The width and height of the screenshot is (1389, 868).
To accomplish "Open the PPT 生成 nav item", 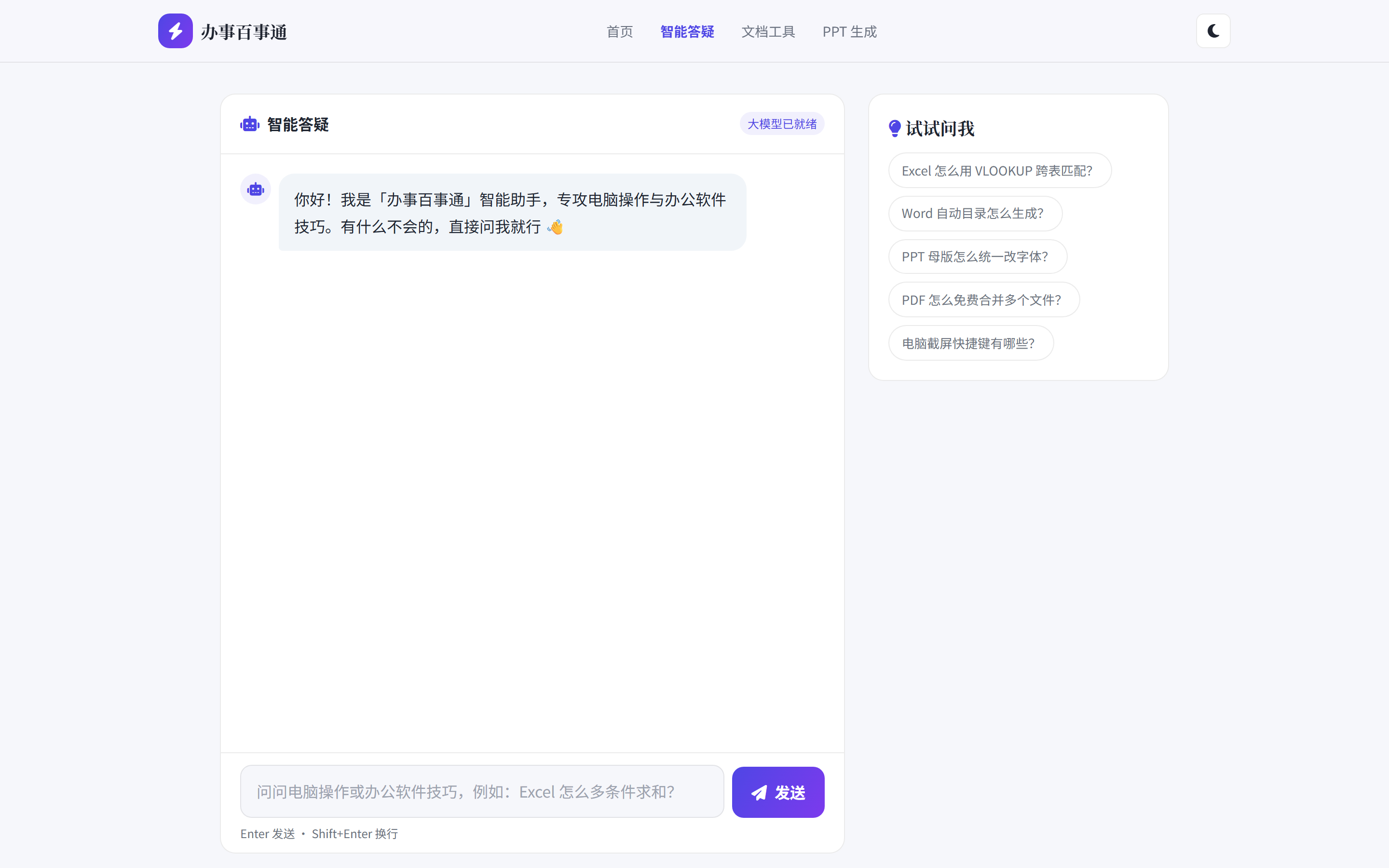I will pyautogui.click(x=849, y=31).
